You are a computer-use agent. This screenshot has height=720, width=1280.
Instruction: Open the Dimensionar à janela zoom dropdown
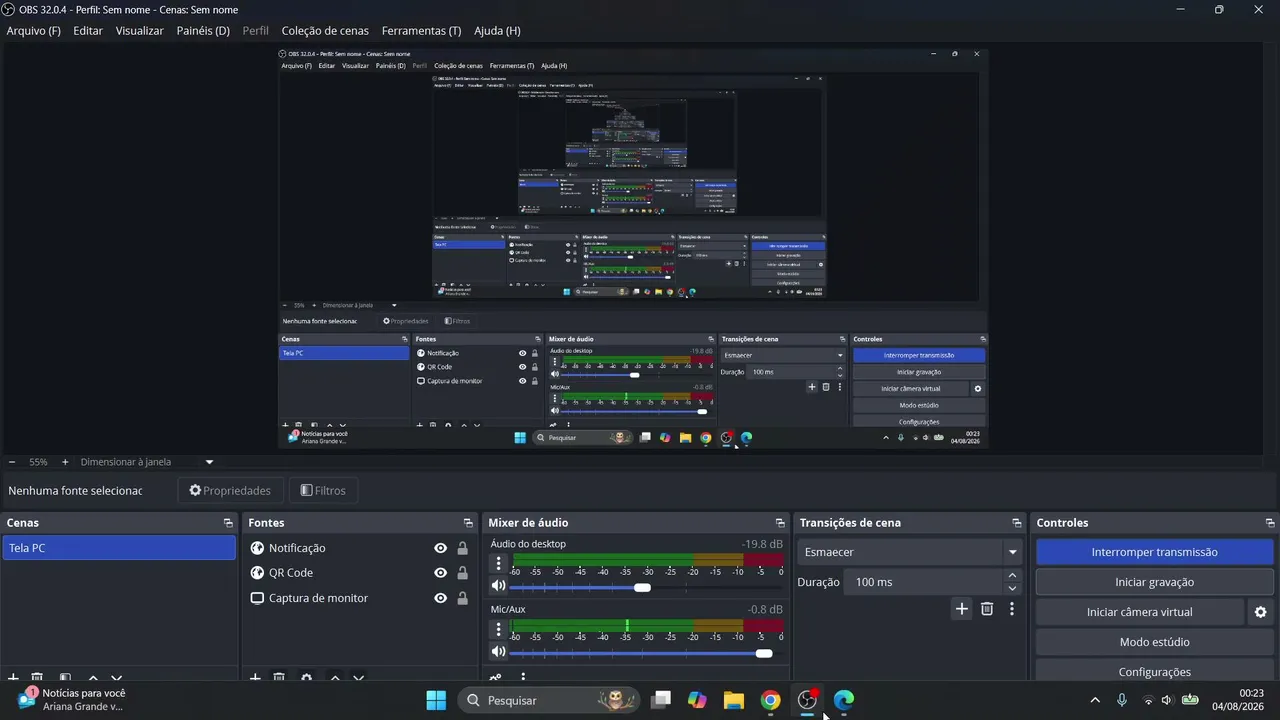tap(147, 462)
